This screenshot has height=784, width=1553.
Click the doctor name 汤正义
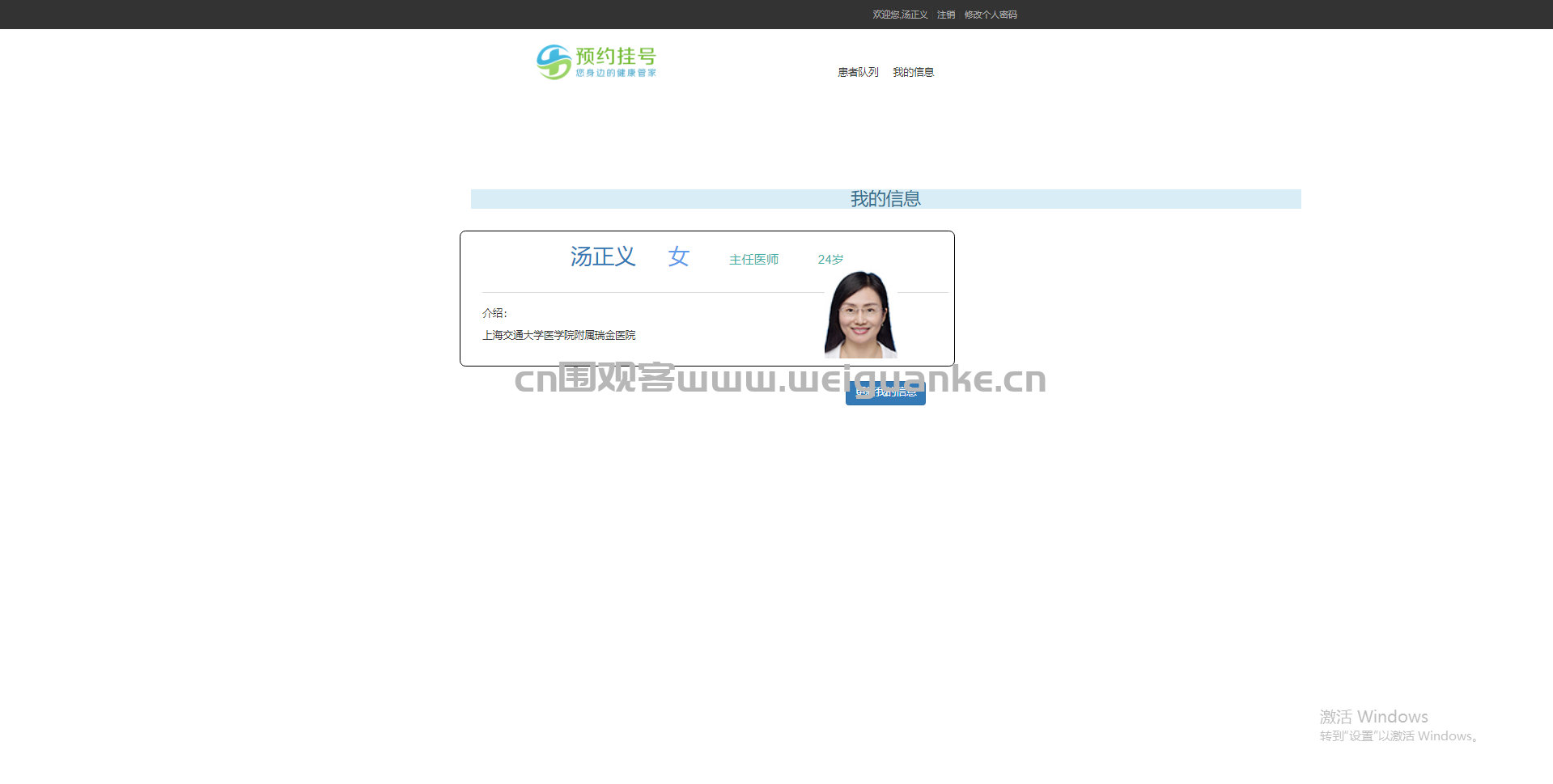603,256
